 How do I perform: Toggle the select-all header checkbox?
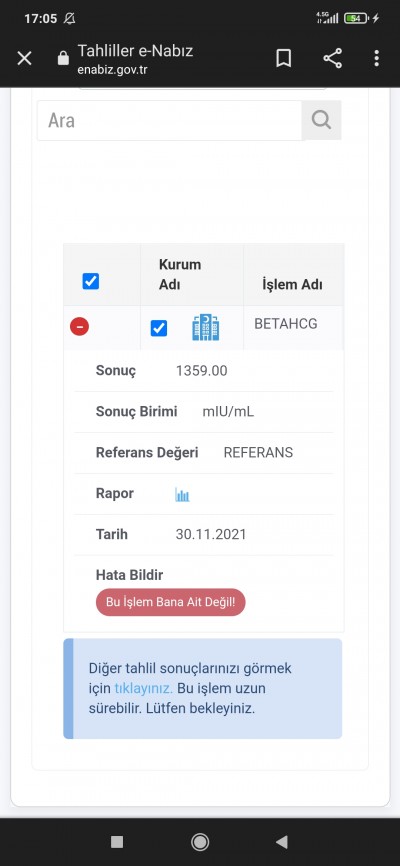[x=91, y=282]
